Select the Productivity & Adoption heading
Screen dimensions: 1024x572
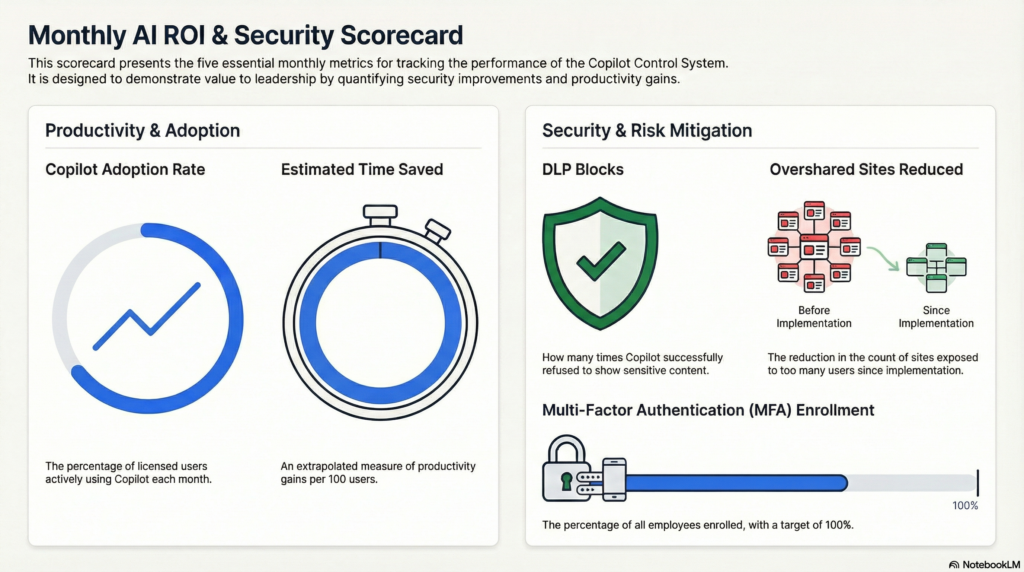click(142, 131)
